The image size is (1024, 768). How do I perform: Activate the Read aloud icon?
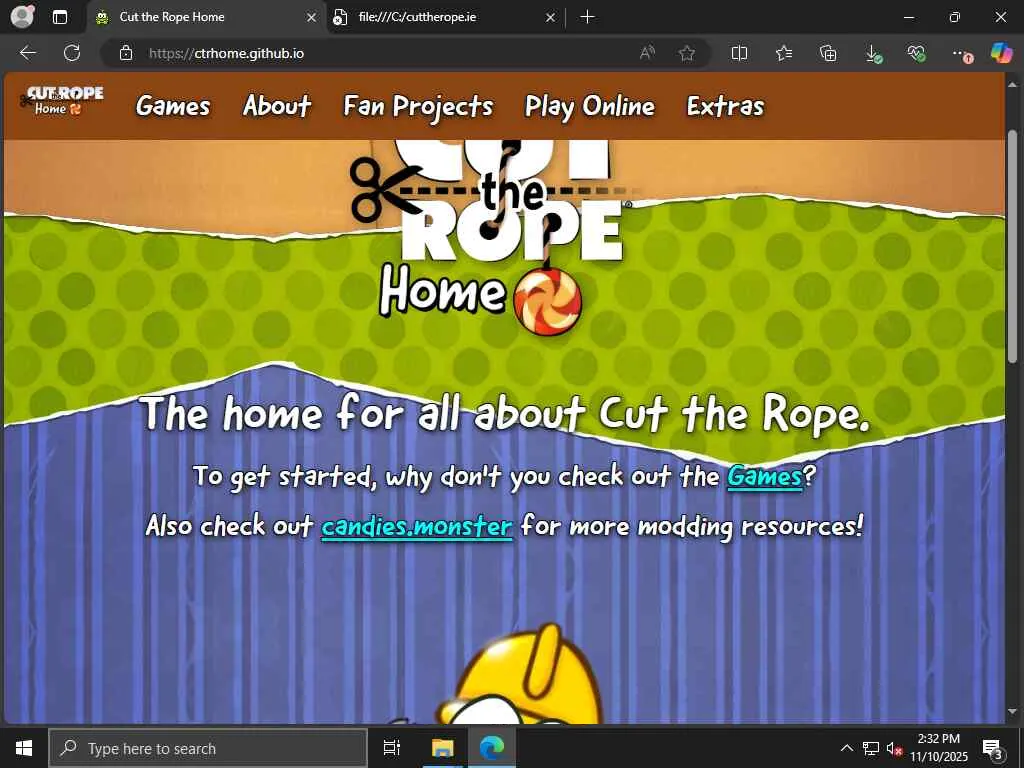(x=647, y=53)
